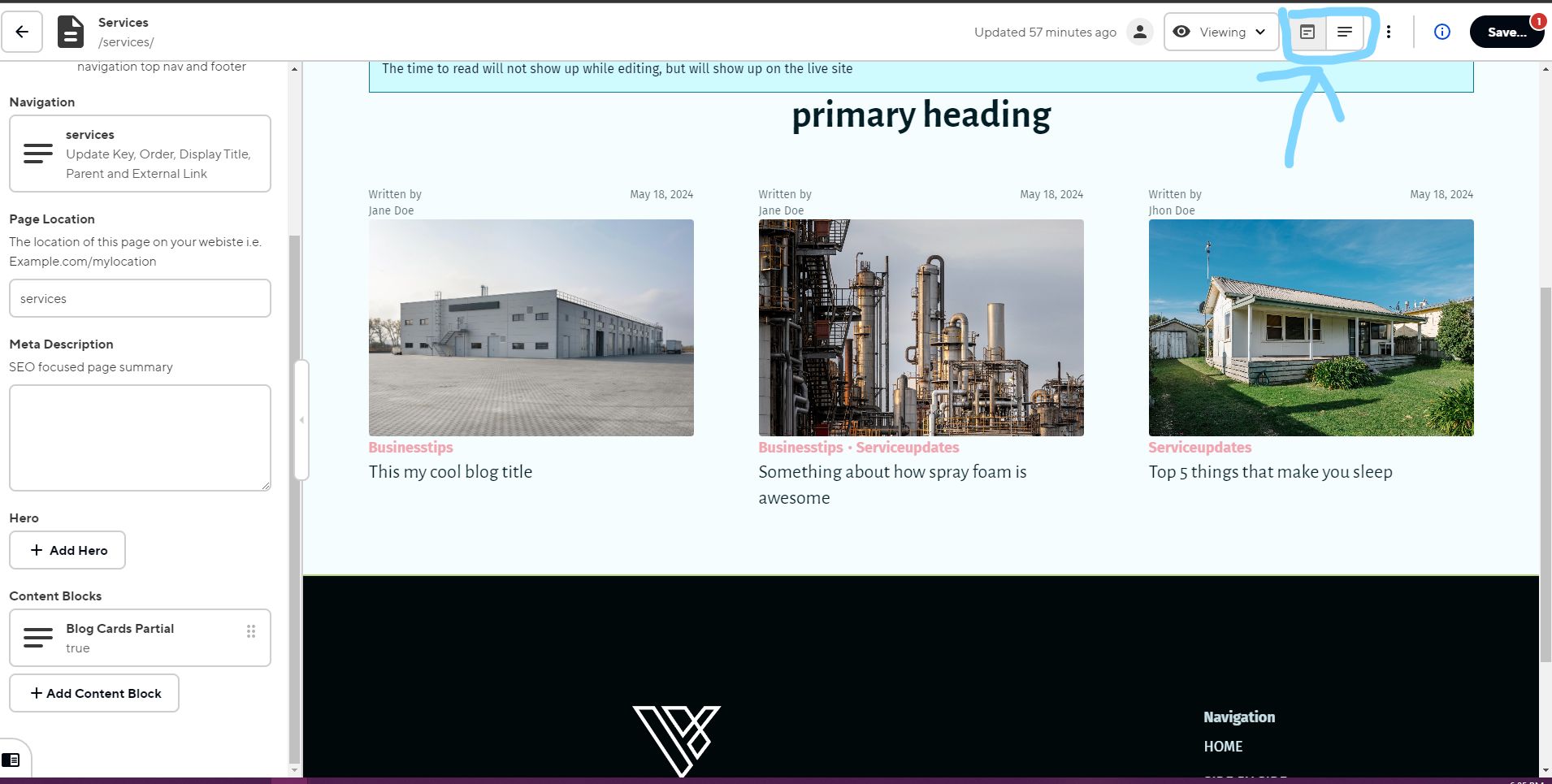Open the Viewing mode dropdown
This screenshot has height=784, width=1552.
pyautogui.click(x=1220, y=32)
